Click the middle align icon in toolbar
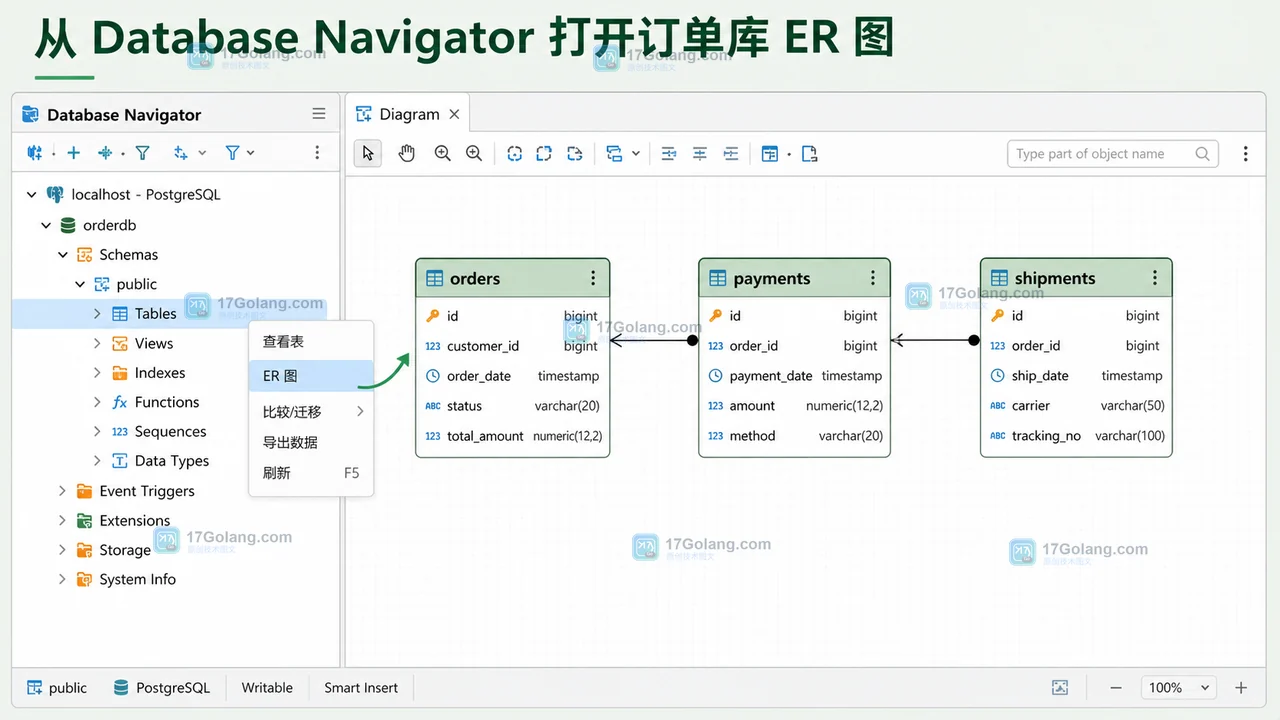This screenshot has width=1280, height=720. (x=700, y=153)
